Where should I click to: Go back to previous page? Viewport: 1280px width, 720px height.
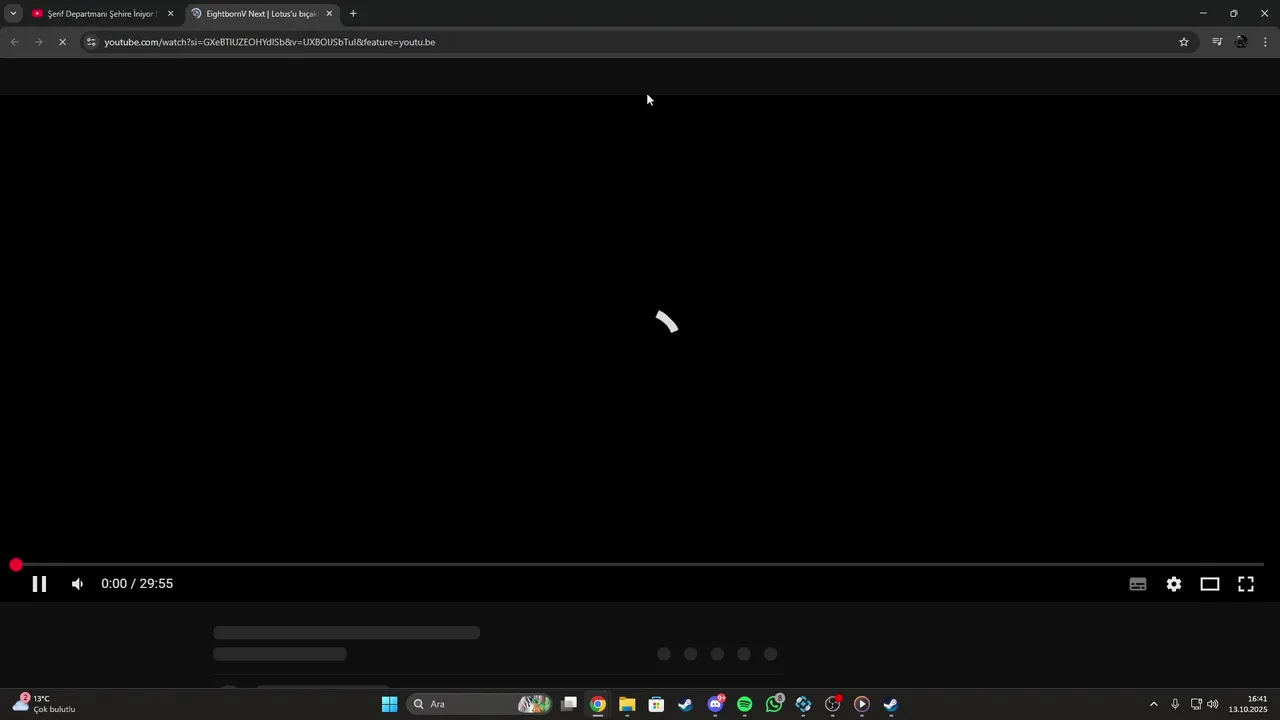[x=14, y=42]
